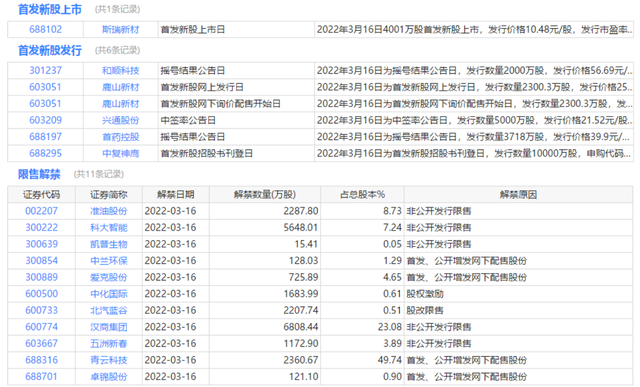Open 斯瑞新材 stock name link
The image size is (640, 387).
click(x=120, y=29)
